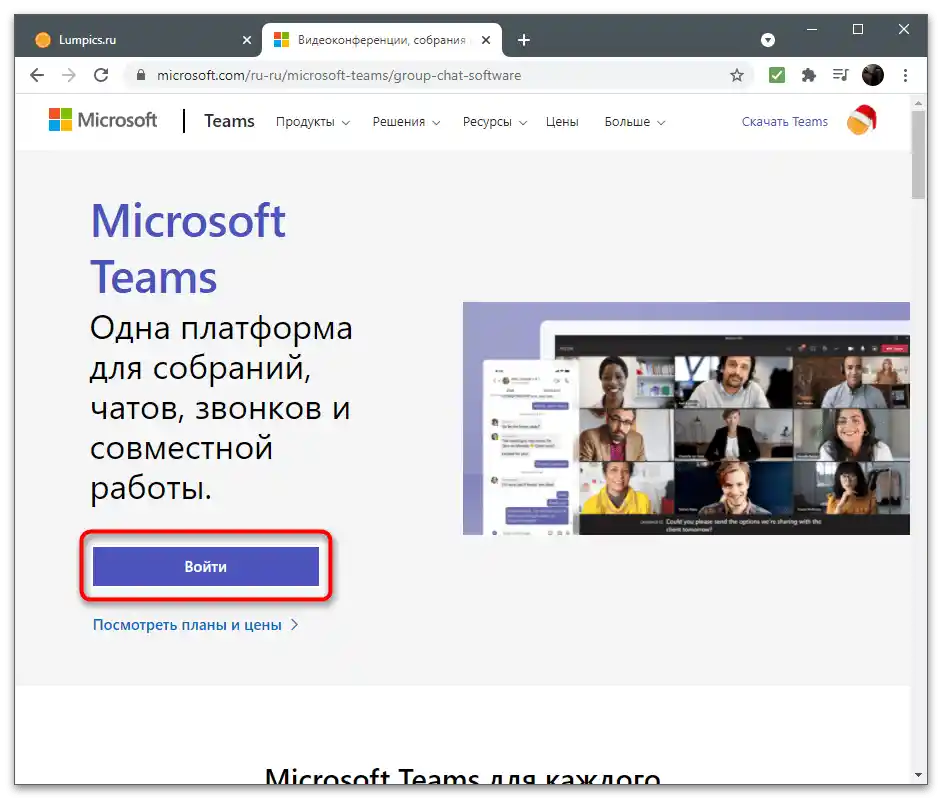942x799 pixels.
Task: Bookmark this page with the star icon
Action: click(737, 75)
